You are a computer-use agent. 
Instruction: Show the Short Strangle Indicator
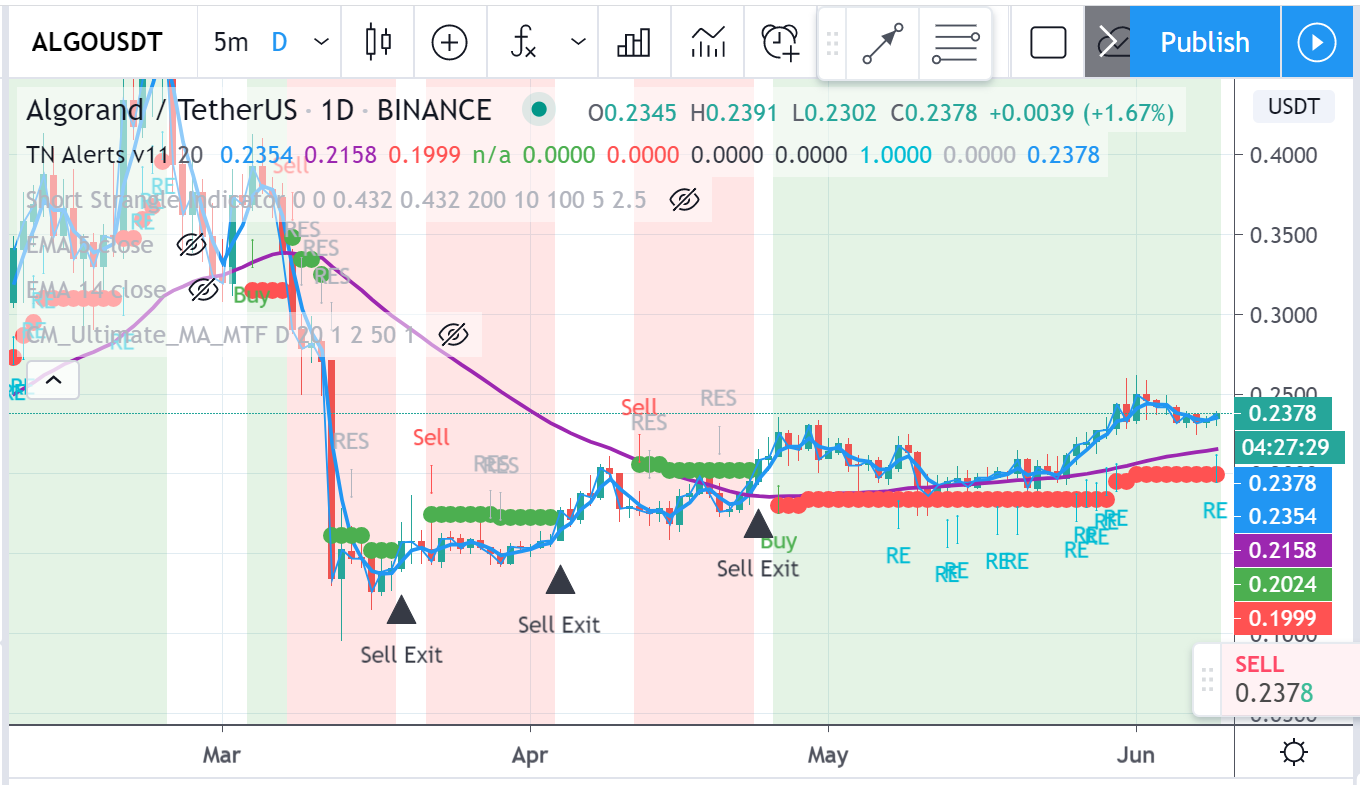click(684, 200)
